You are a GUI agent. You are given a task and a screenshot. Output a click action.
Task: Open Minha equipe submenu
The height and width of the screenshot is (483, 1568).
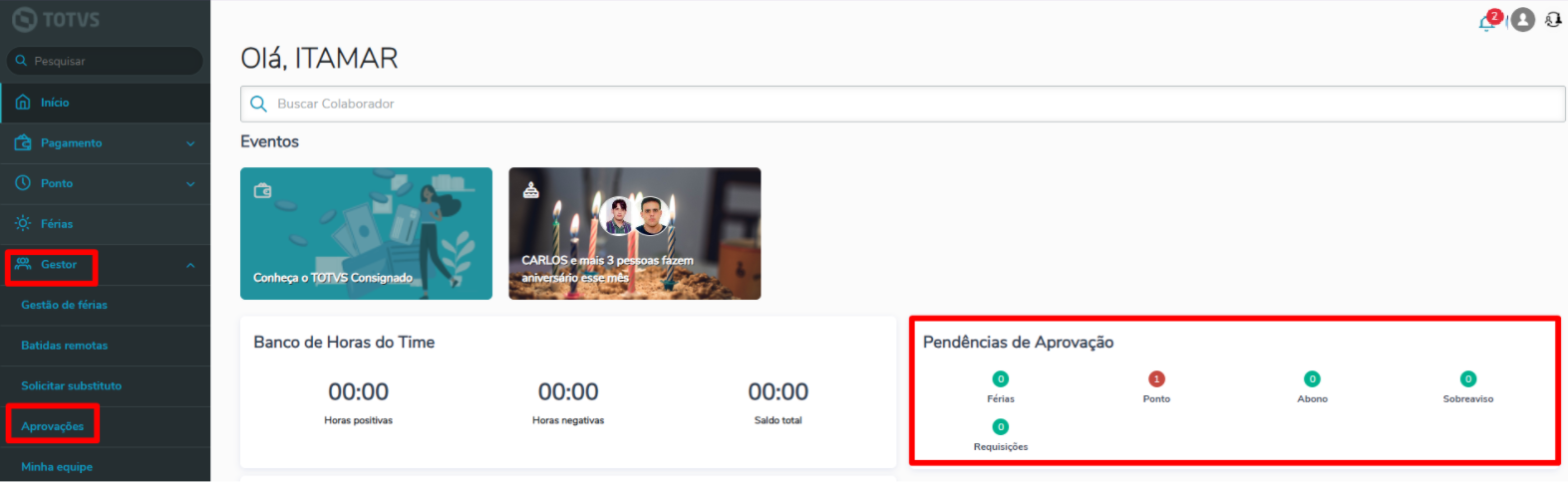tap(105, 466)
